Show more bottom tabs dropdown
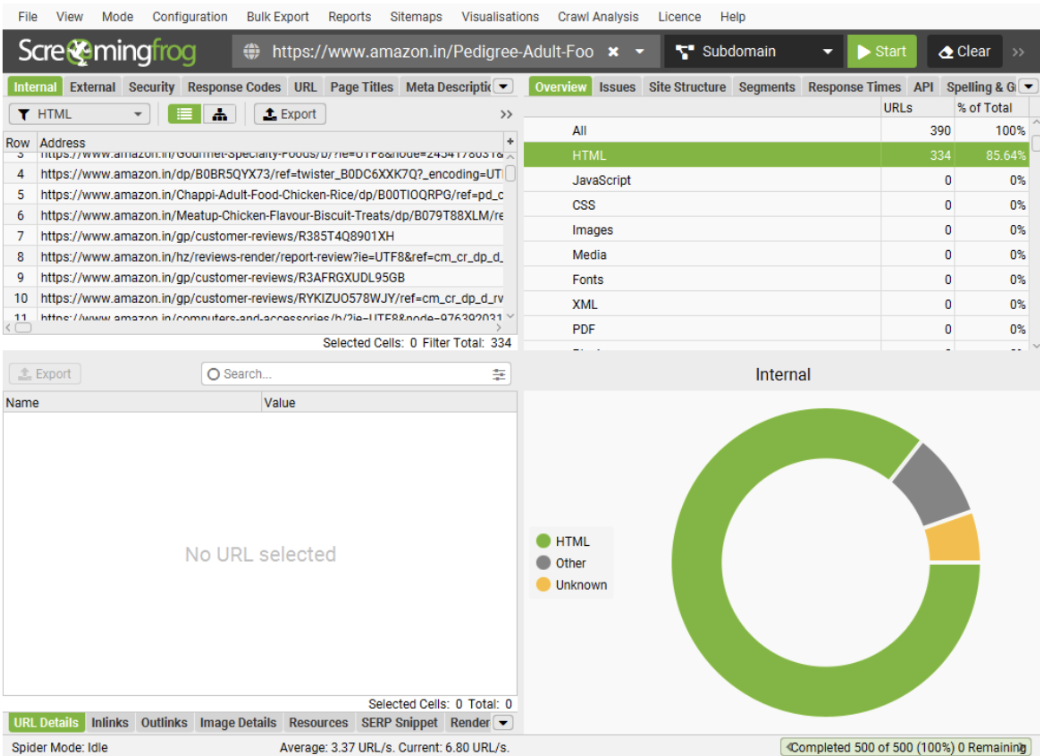1040x756 pixels. click(503, 723)
